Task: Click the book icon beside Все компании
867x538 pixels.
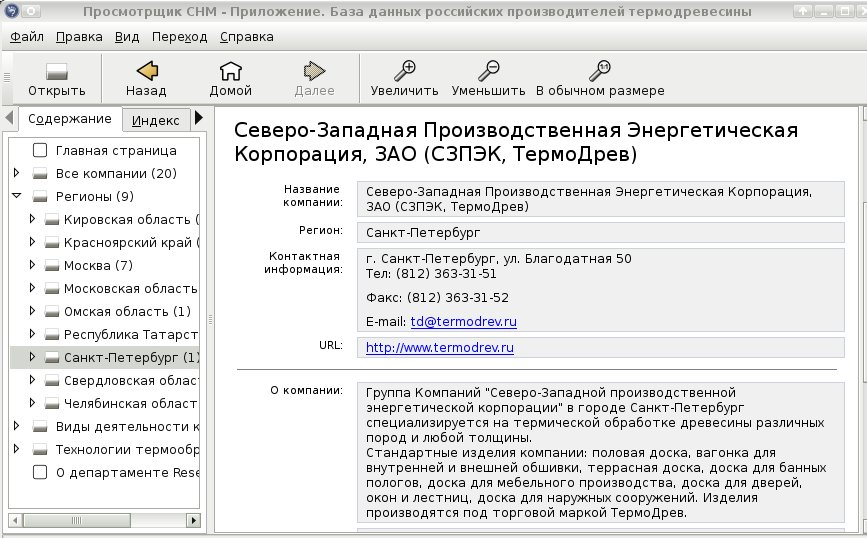Action: coord(40,174)
